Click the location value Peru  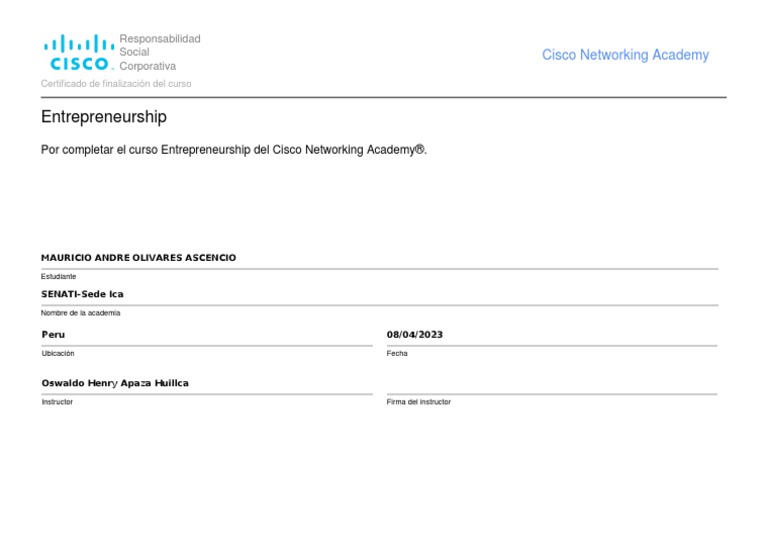(53, 334)
